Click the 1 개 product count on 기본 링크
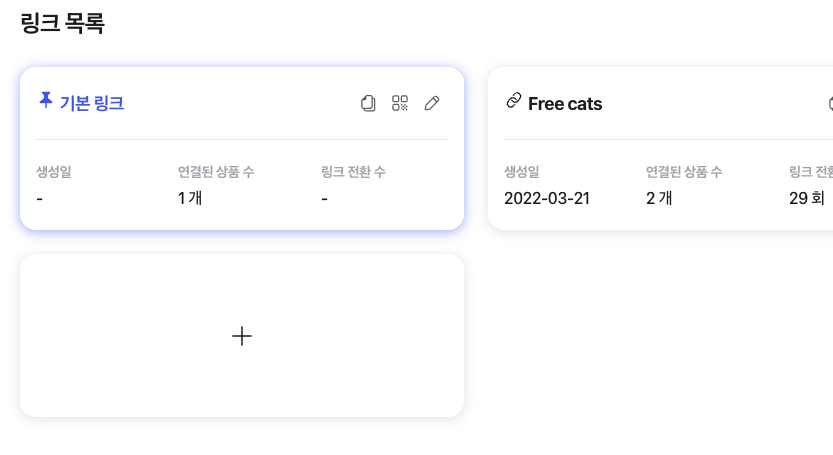This screenshot has width=833, height=455. pyautogui.click(x=190, y=198)
